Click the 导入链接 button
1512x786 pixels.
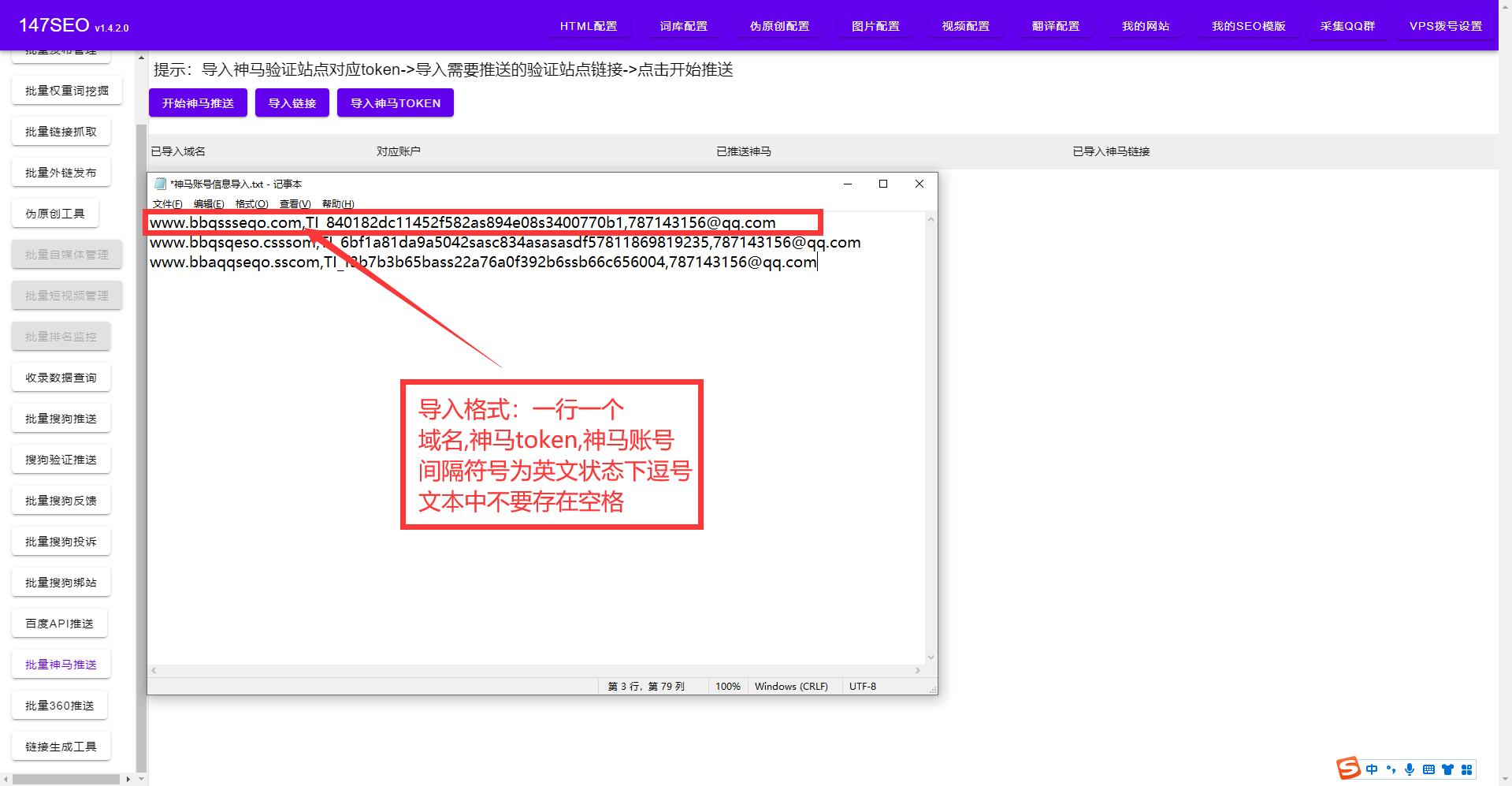point(292,102)
